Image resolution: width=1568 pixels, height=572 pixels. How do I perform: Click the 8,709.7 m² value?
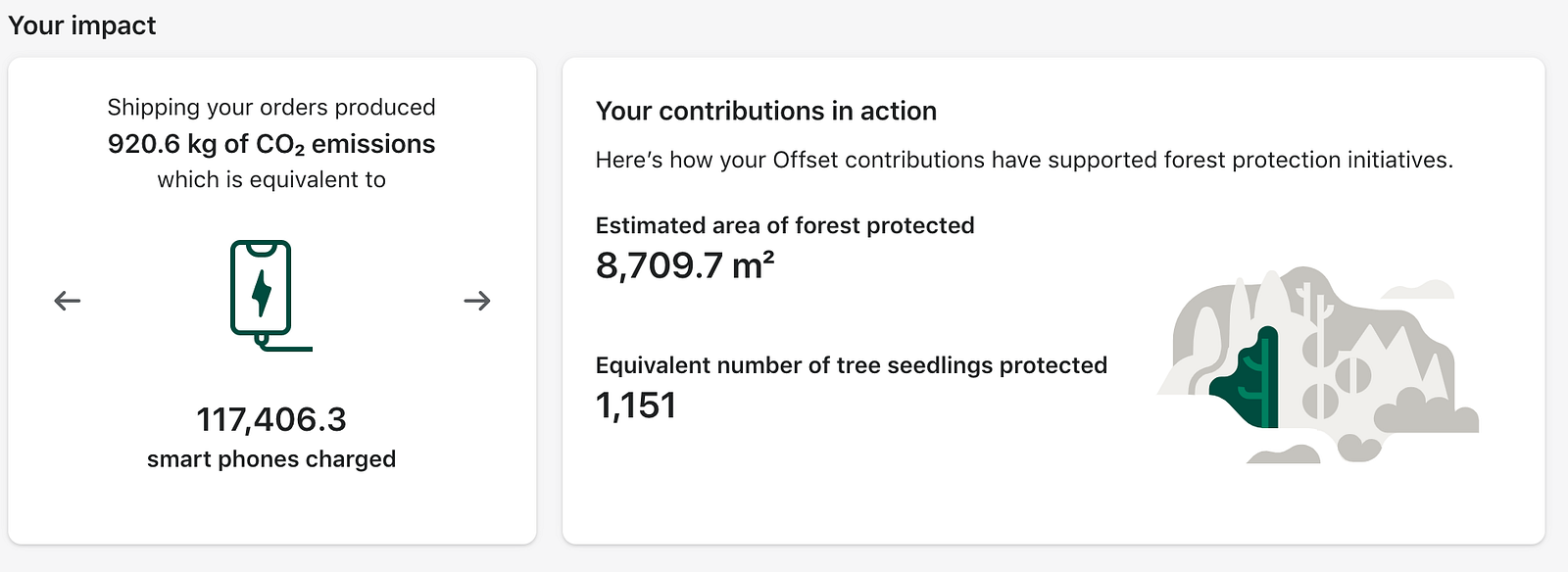pos(685,265)
